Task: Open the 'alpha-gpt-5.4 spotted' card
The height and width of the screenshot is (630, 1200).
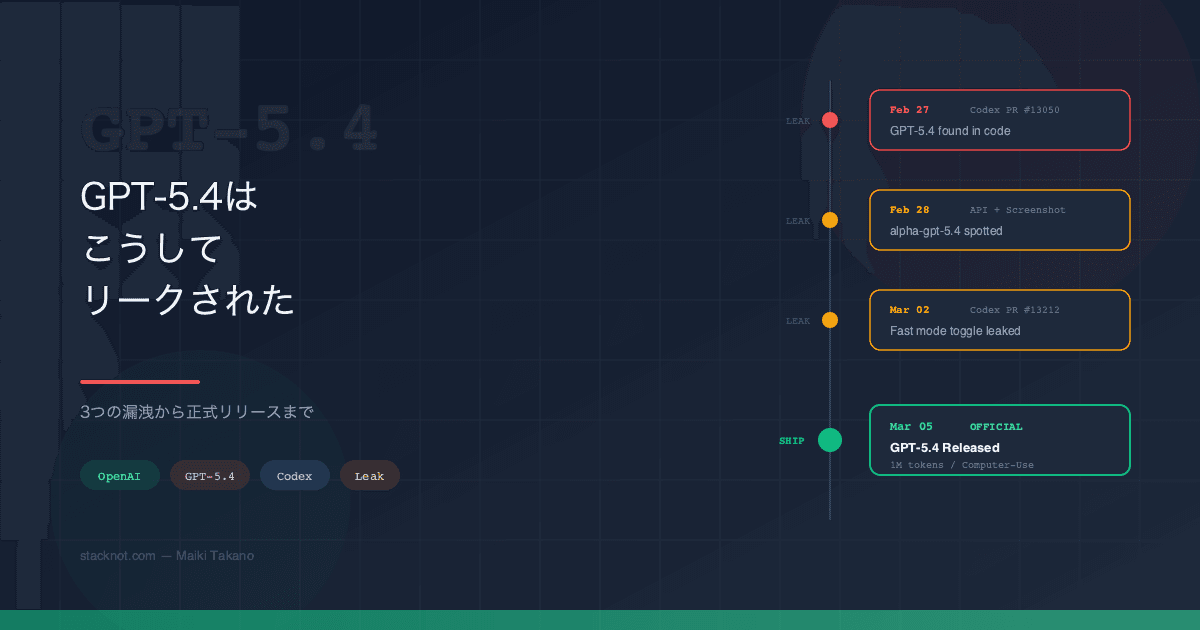Action: [1000, 220]
